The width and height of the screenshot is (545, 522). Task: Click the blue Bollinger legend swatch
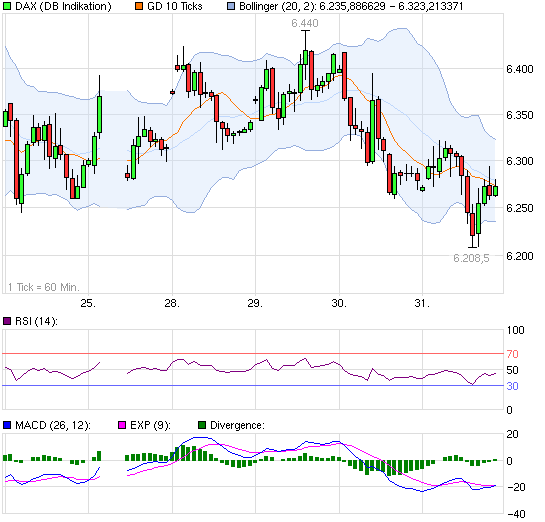click(231, 6)
